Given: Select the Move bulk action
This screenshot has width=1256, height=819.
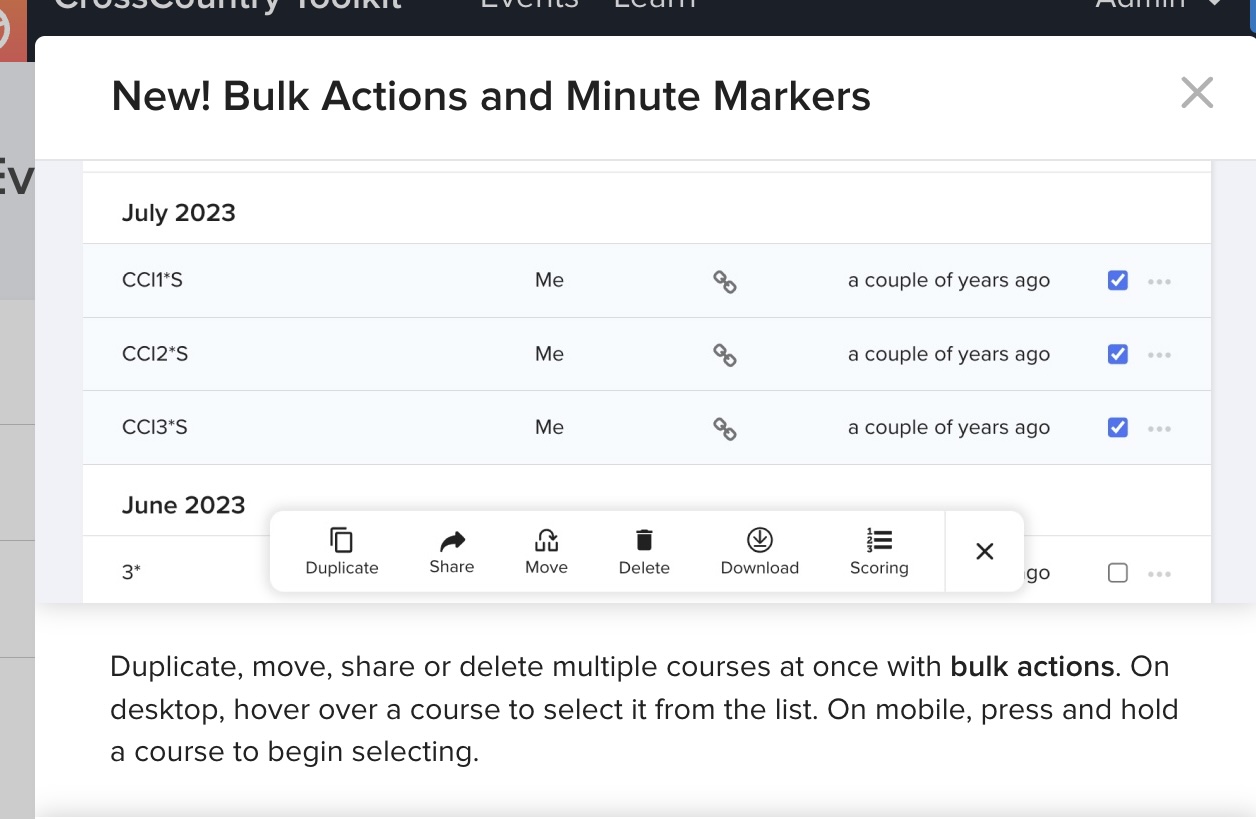Looking at the screenshot, I should tap(546, 551).
